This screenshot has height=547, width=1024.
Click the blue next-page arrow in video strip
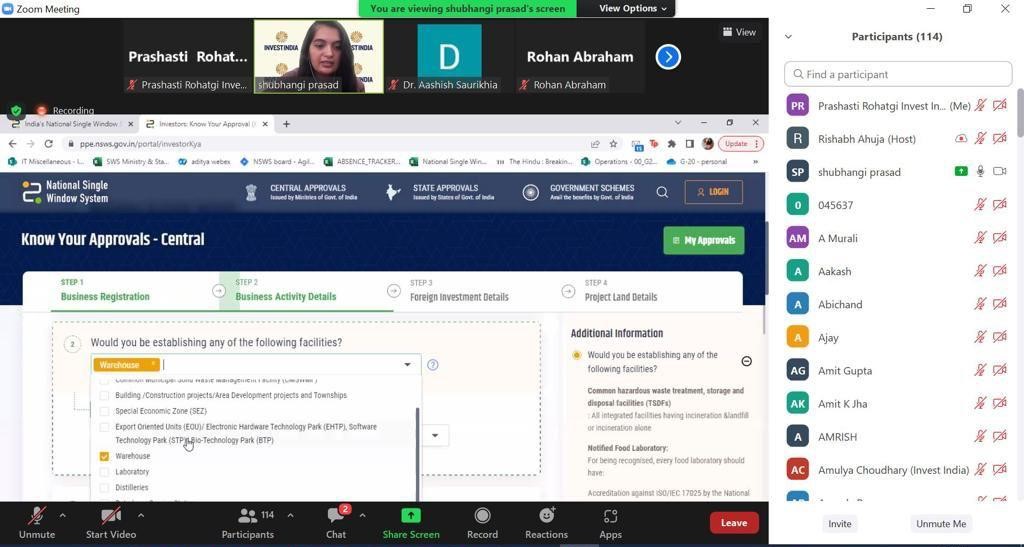[x=667, y=57]
